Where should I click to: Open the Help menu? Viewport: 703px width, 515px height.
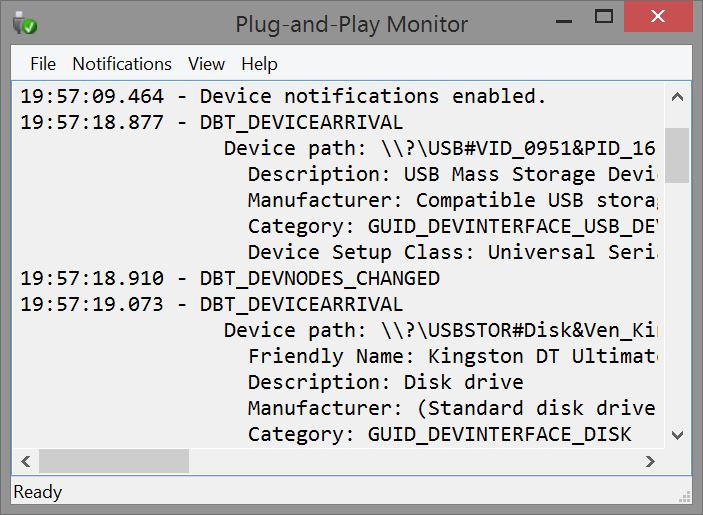click(259, 64)
